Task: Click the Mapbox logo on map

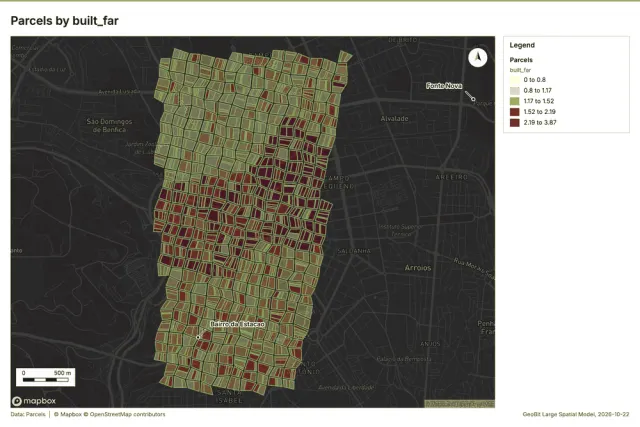Action: tap(34, 401)
